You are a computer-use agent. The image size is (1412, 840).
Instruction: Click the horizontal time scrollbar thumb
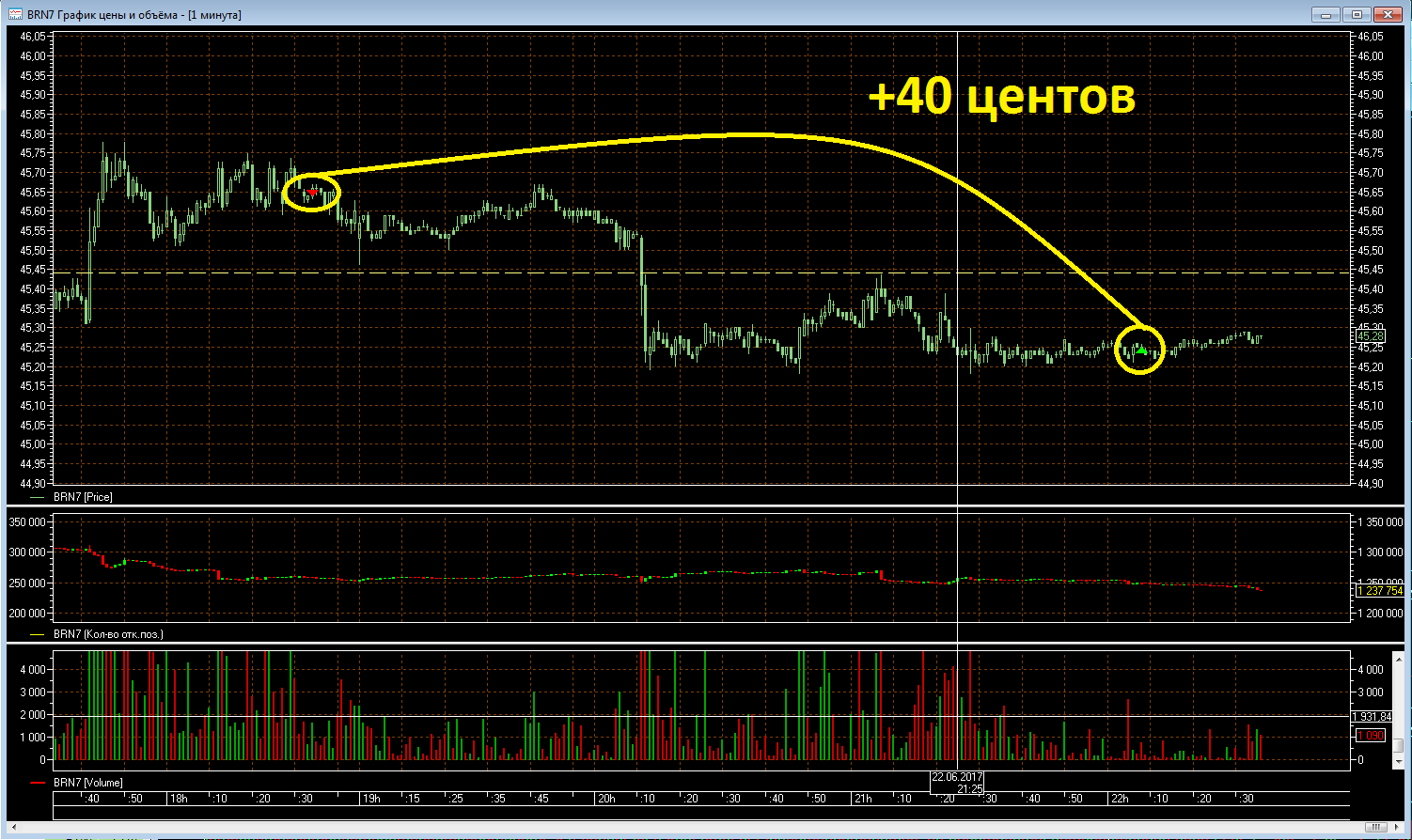(1376, 827)
